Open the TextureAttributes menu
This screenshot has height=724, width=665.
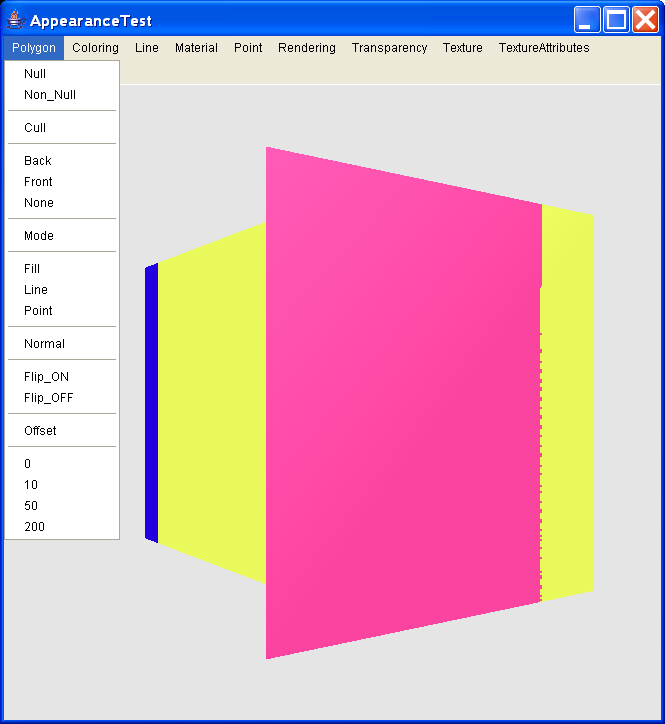(x=544, y=48)
